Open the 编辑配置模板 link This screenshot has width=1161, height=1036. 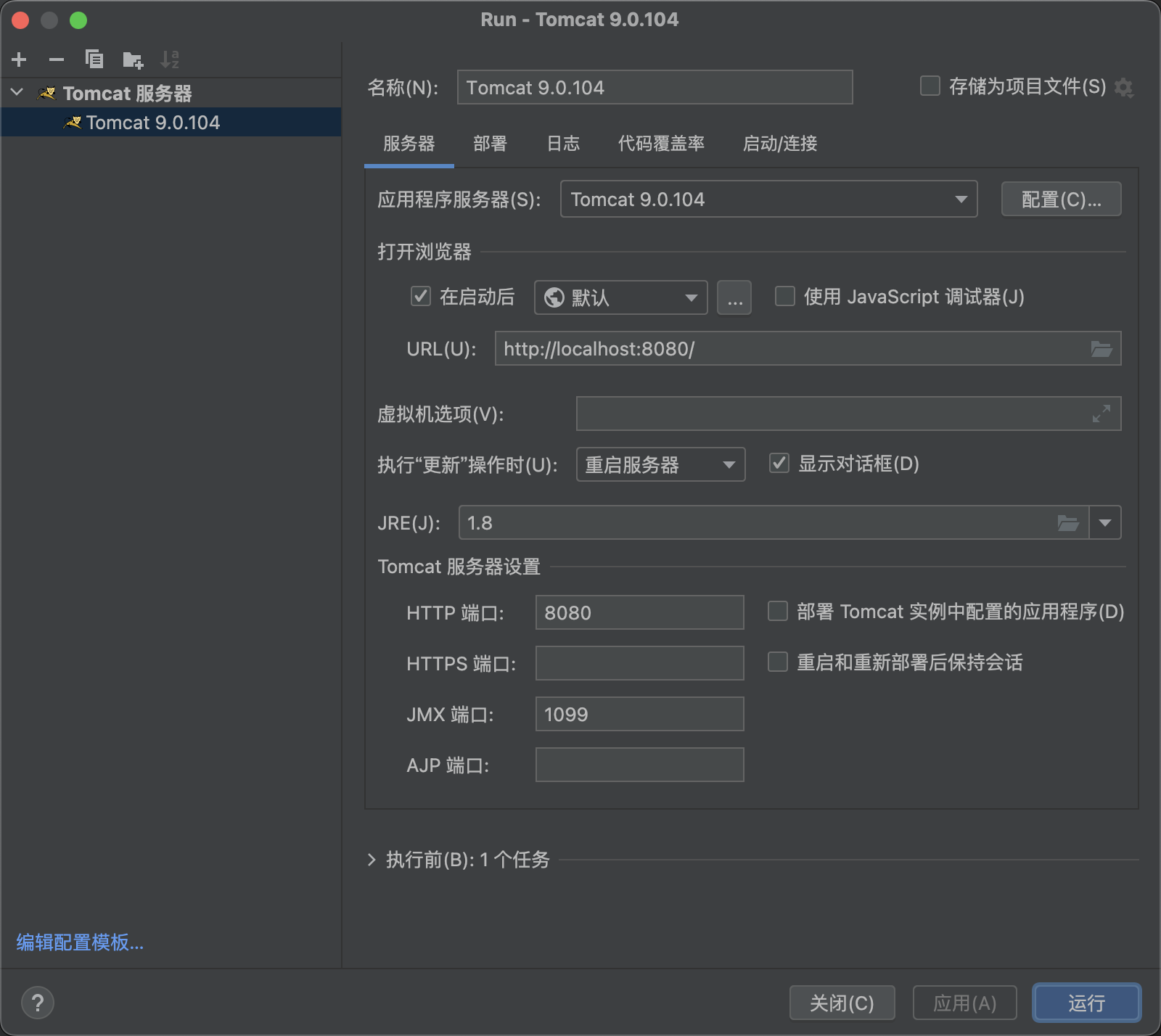click(80, 942)
